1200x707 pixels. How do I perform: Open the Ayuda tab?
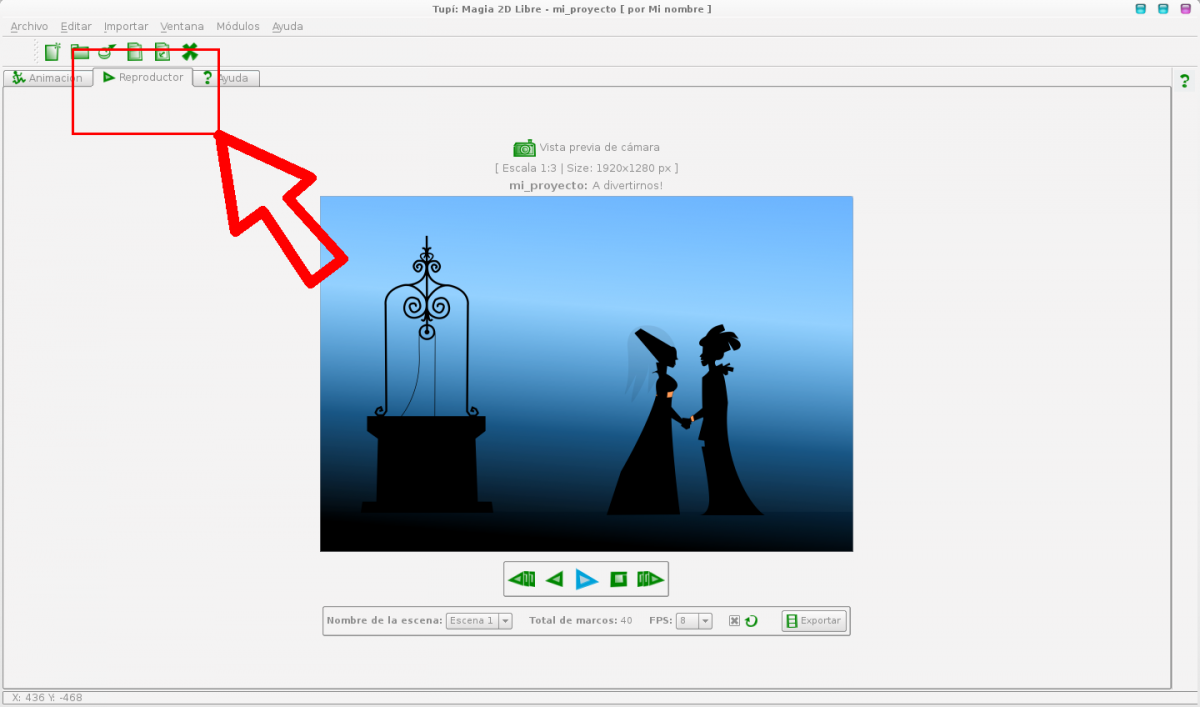tap(228, 78)
